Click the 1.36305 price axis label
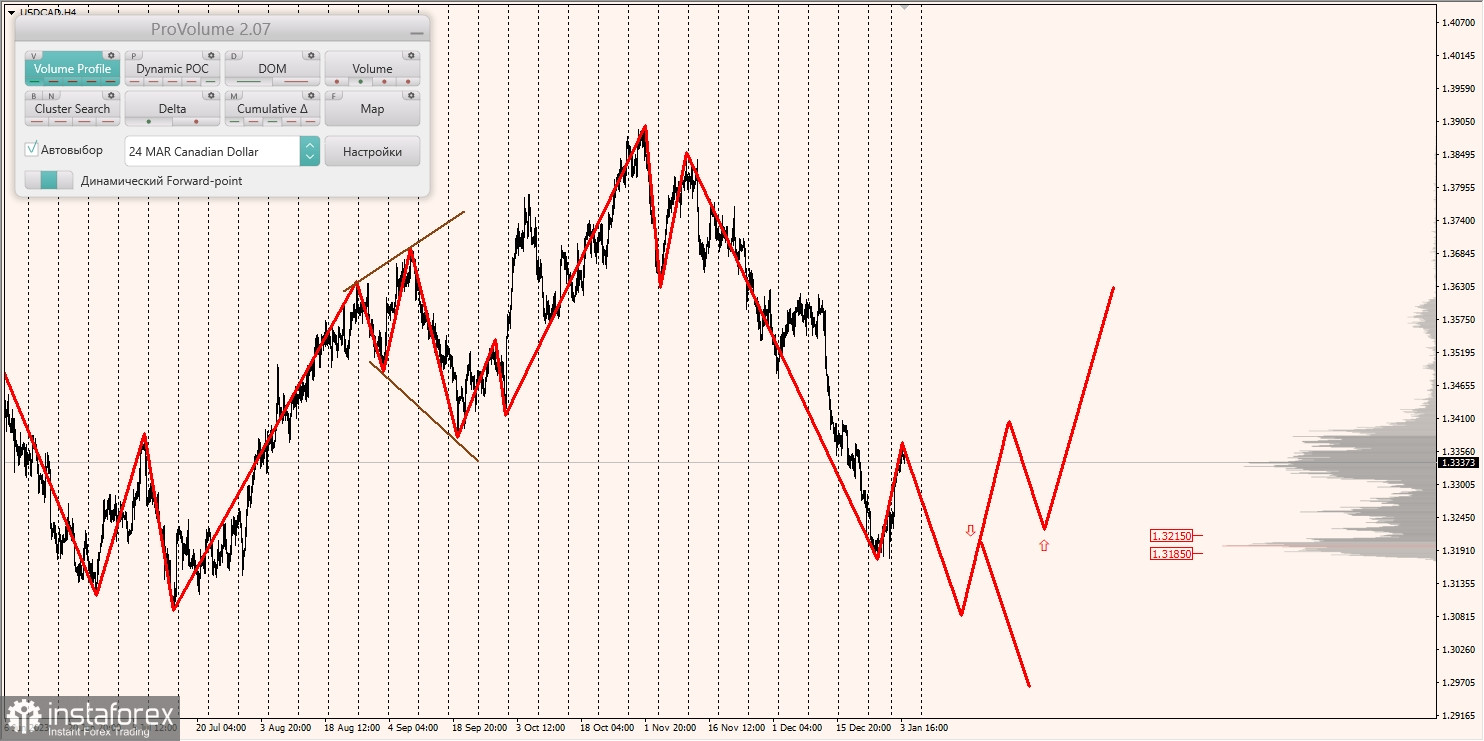This screenshot has width=1484, height=741. [x=1460, y=287]
